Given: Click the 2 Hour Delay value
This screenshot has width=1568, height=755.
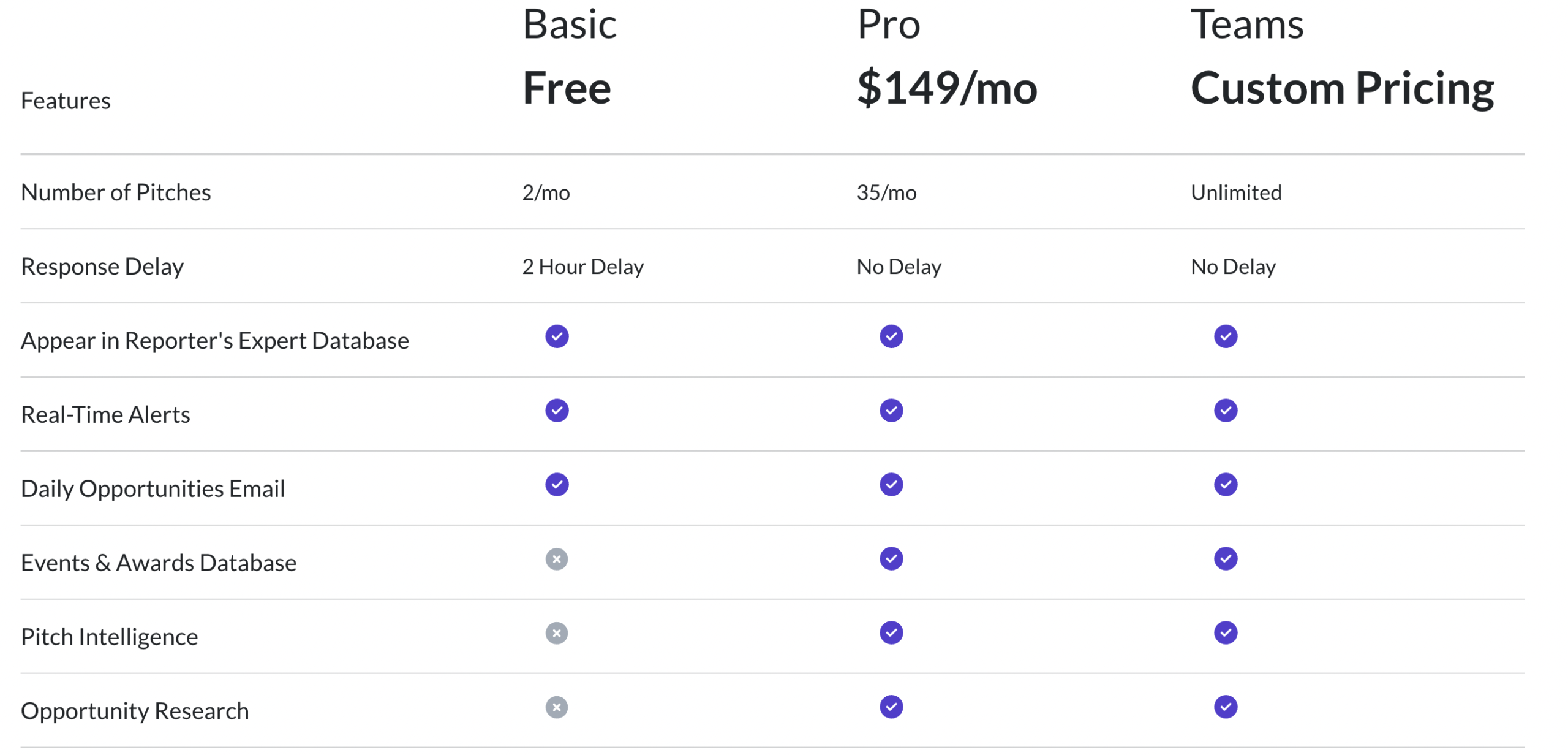Looking at the screenshot, I should tap(582, 267).
